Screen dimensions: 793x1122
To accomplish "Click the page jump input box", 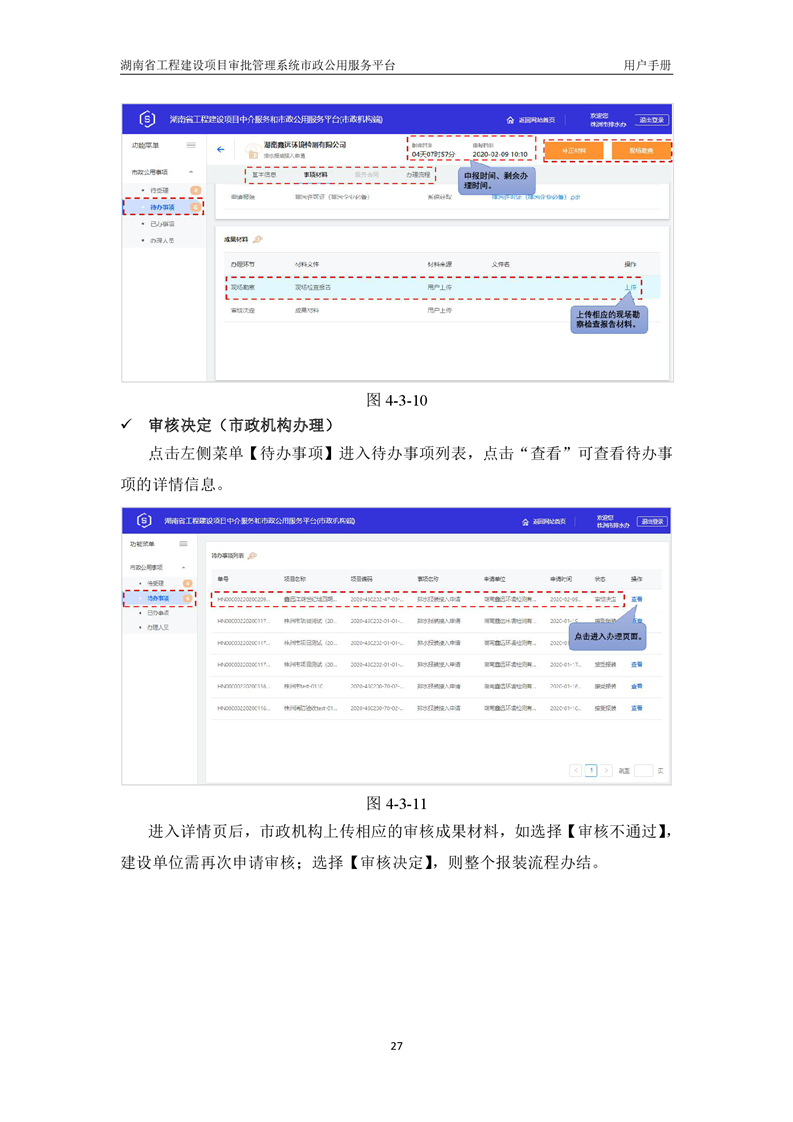I will point(643,771).
